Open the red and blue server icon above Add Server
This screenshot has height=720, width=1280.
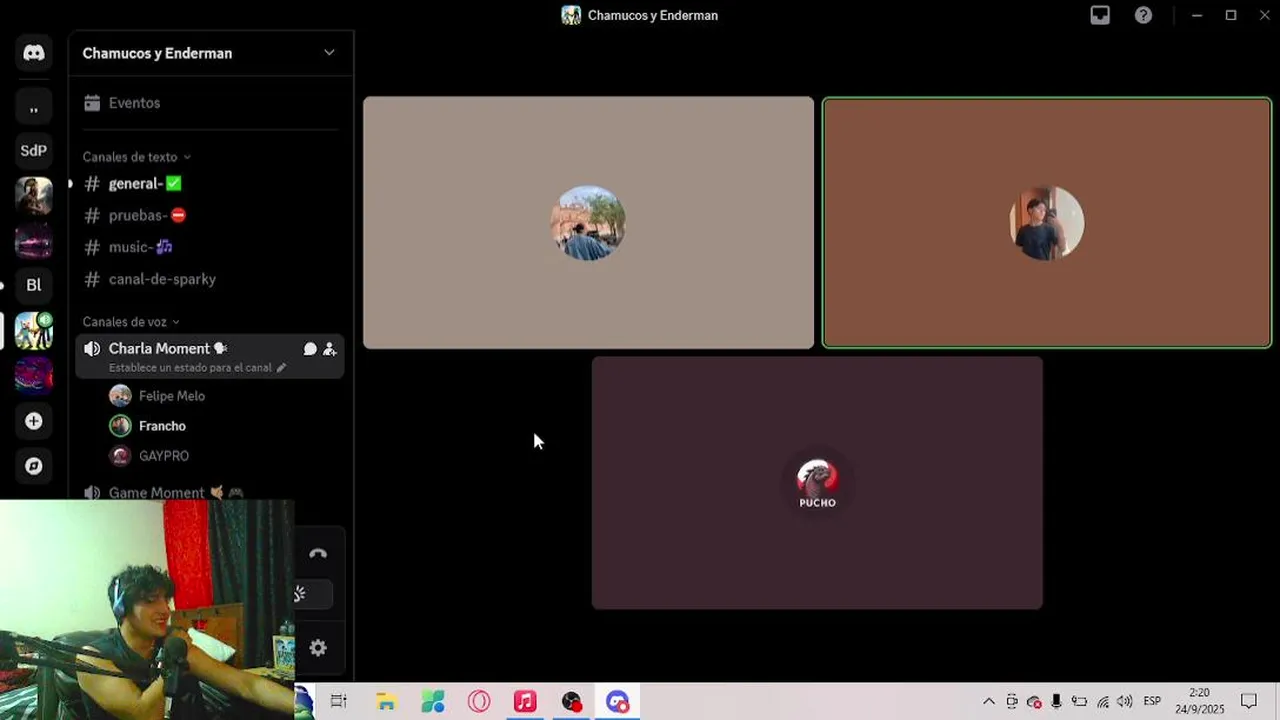(x=34, y=376)
